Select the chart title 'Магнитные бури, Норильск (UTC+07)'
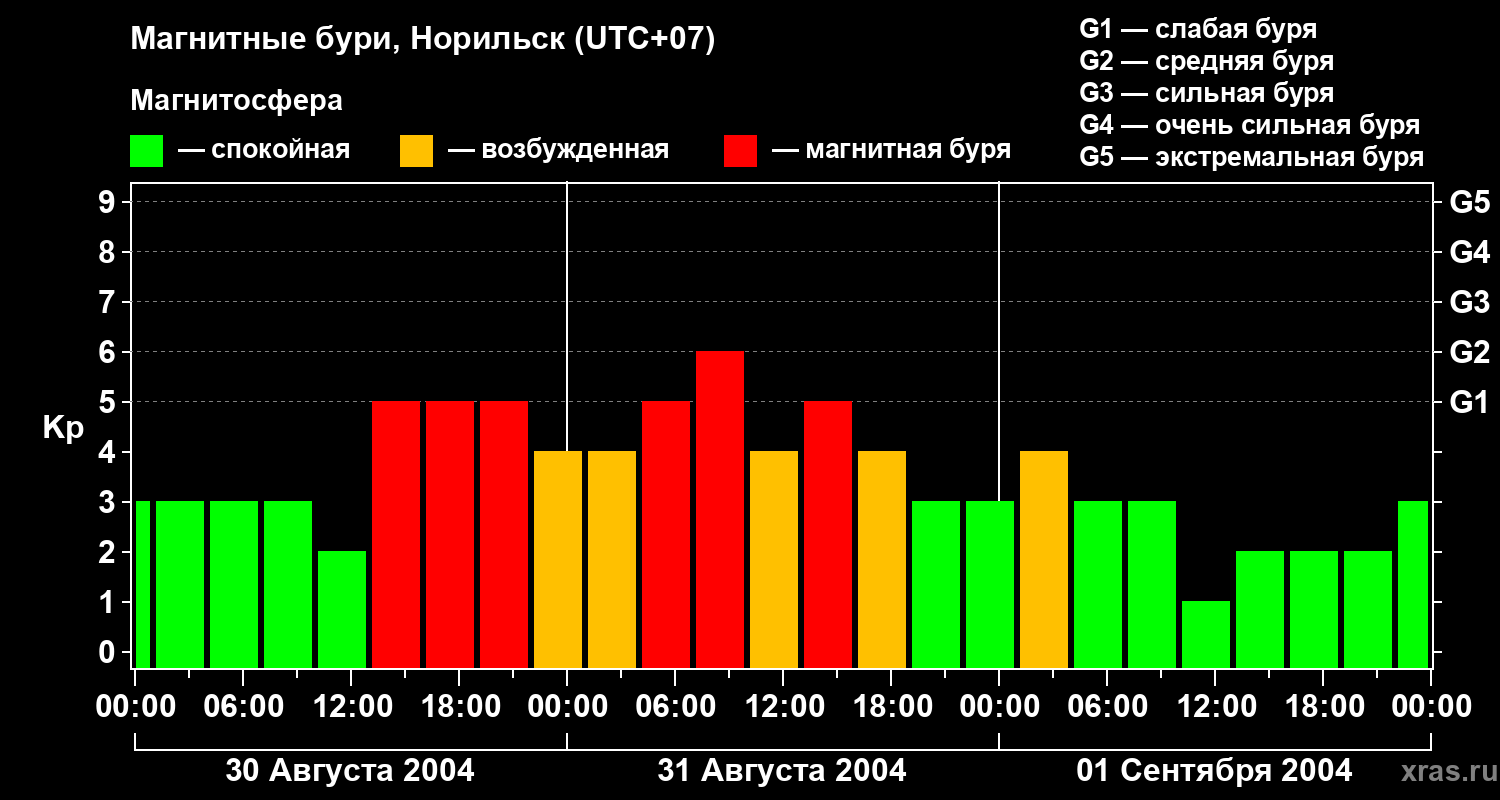 click(423, 40)
